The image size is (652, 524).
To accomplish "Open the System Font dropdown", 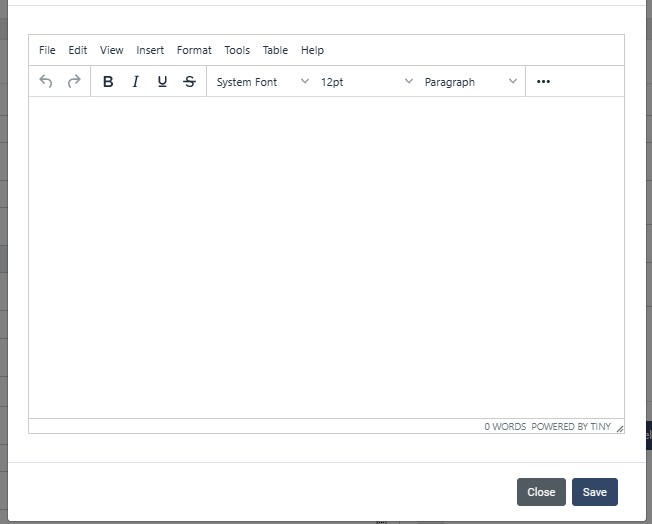I will (x=262, y=82).
